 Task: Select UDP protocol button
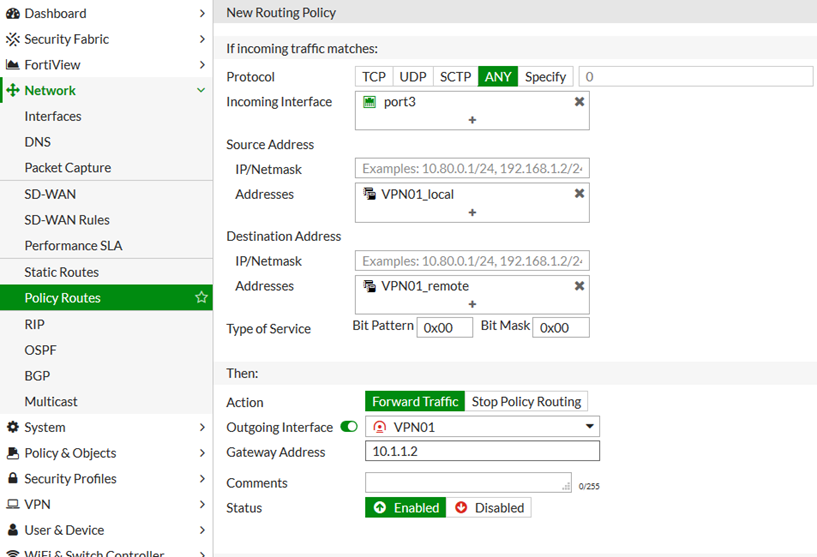[x=413, y=77]
